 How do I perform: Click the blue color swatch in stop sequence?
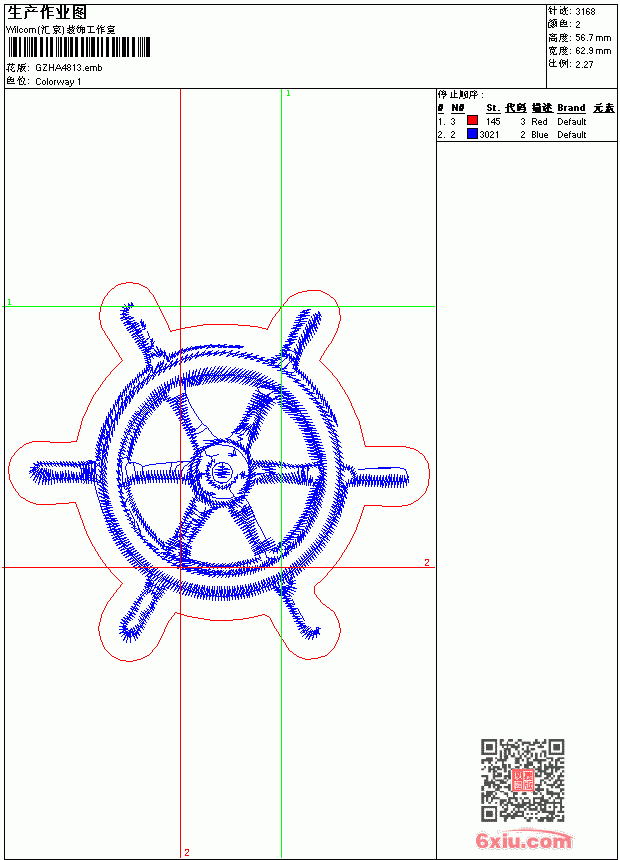472,134
